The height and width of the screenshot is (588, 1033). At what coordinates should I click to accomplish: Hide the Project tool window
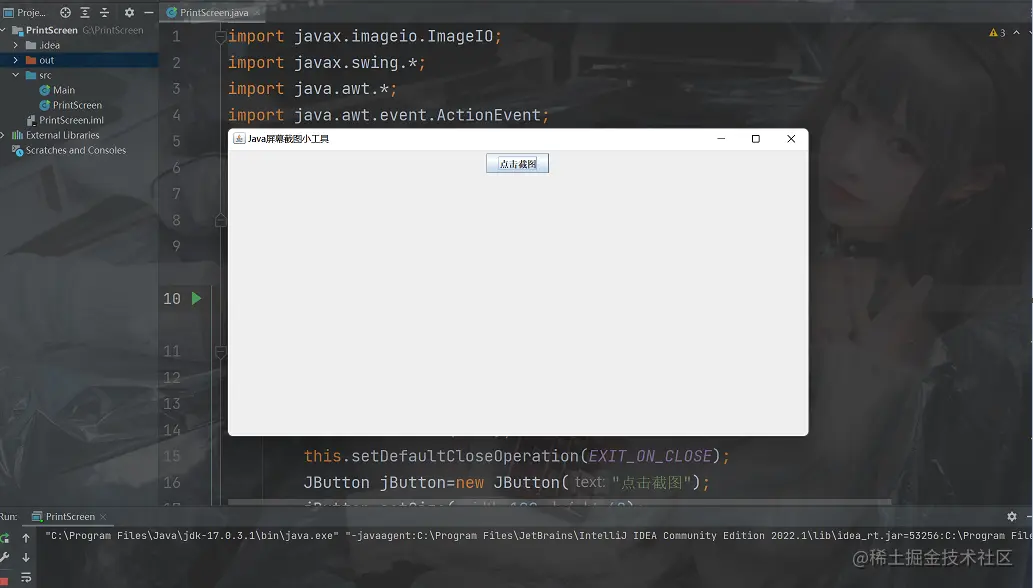pos(149,13)
